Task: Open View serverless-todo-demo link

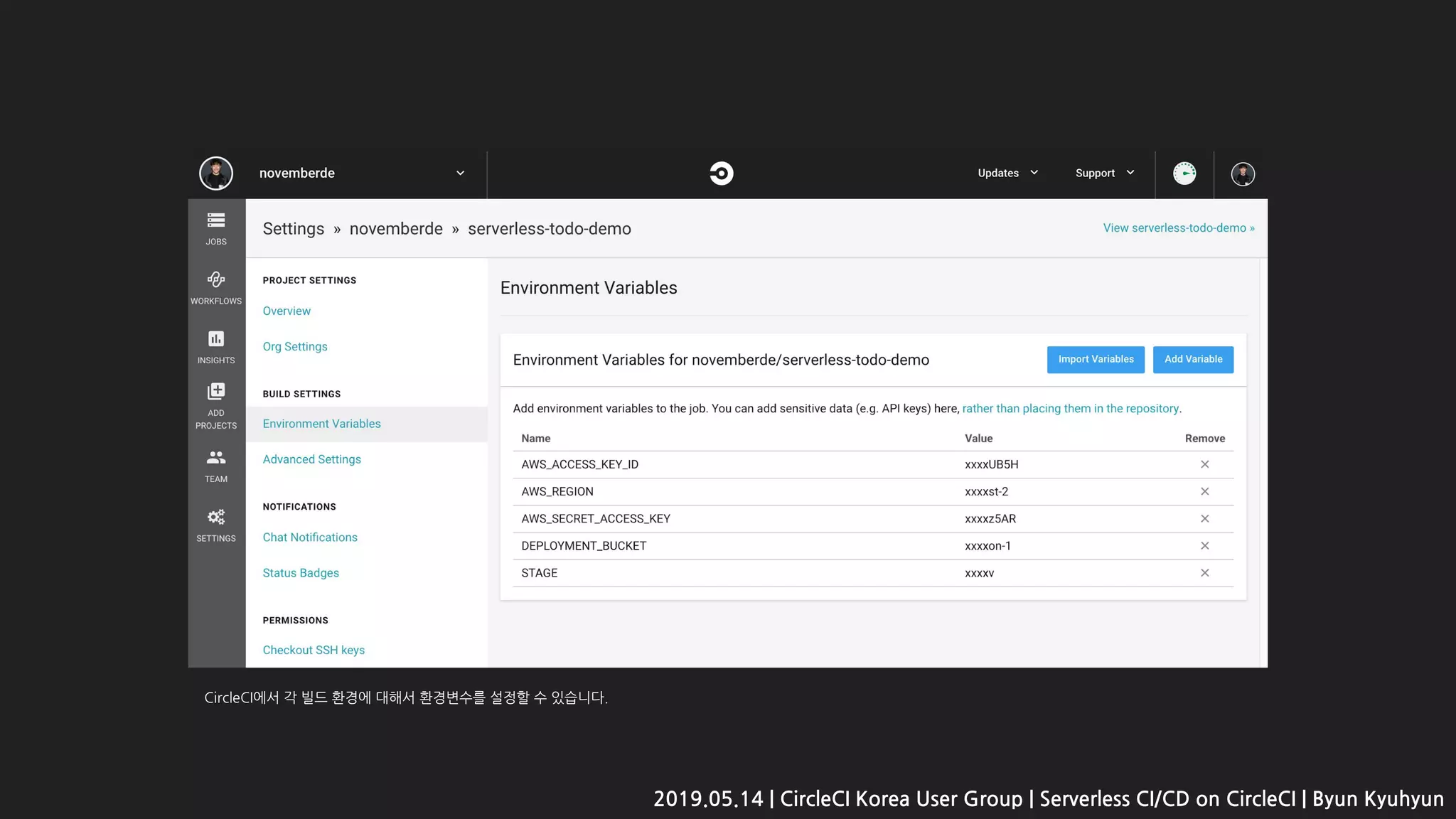Action: (1179, 227)
